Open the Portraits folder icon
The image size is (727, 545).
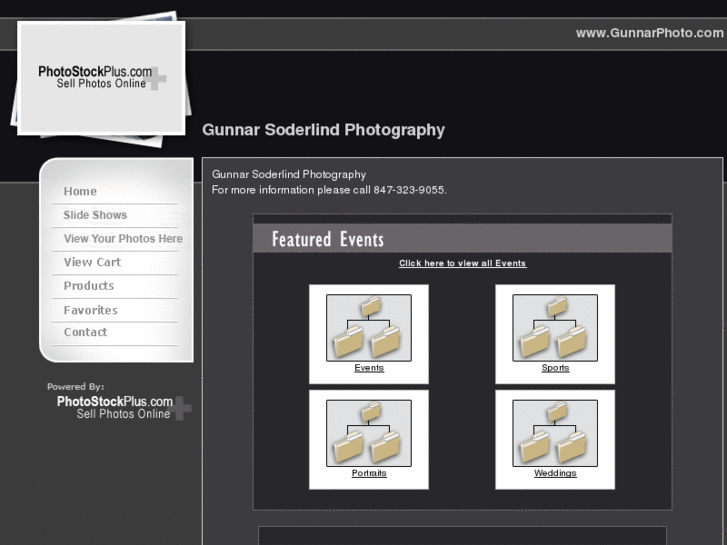(x=369, y=433)
